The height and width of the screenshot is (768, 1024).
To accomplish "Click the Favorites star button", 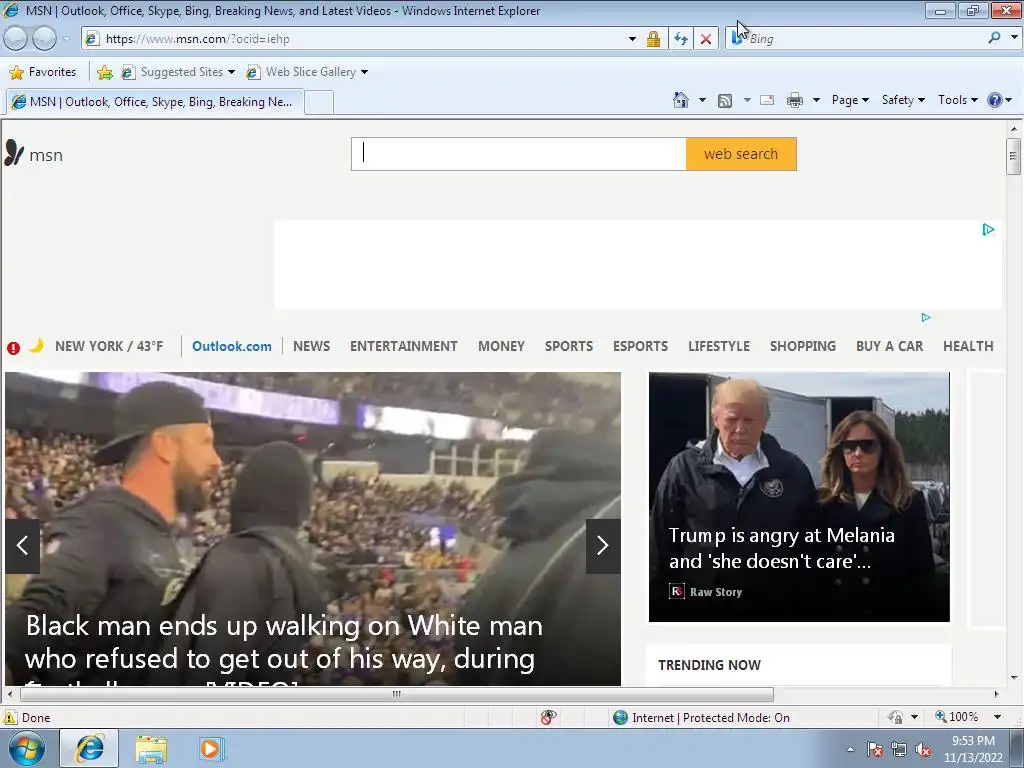I will 43,72.
